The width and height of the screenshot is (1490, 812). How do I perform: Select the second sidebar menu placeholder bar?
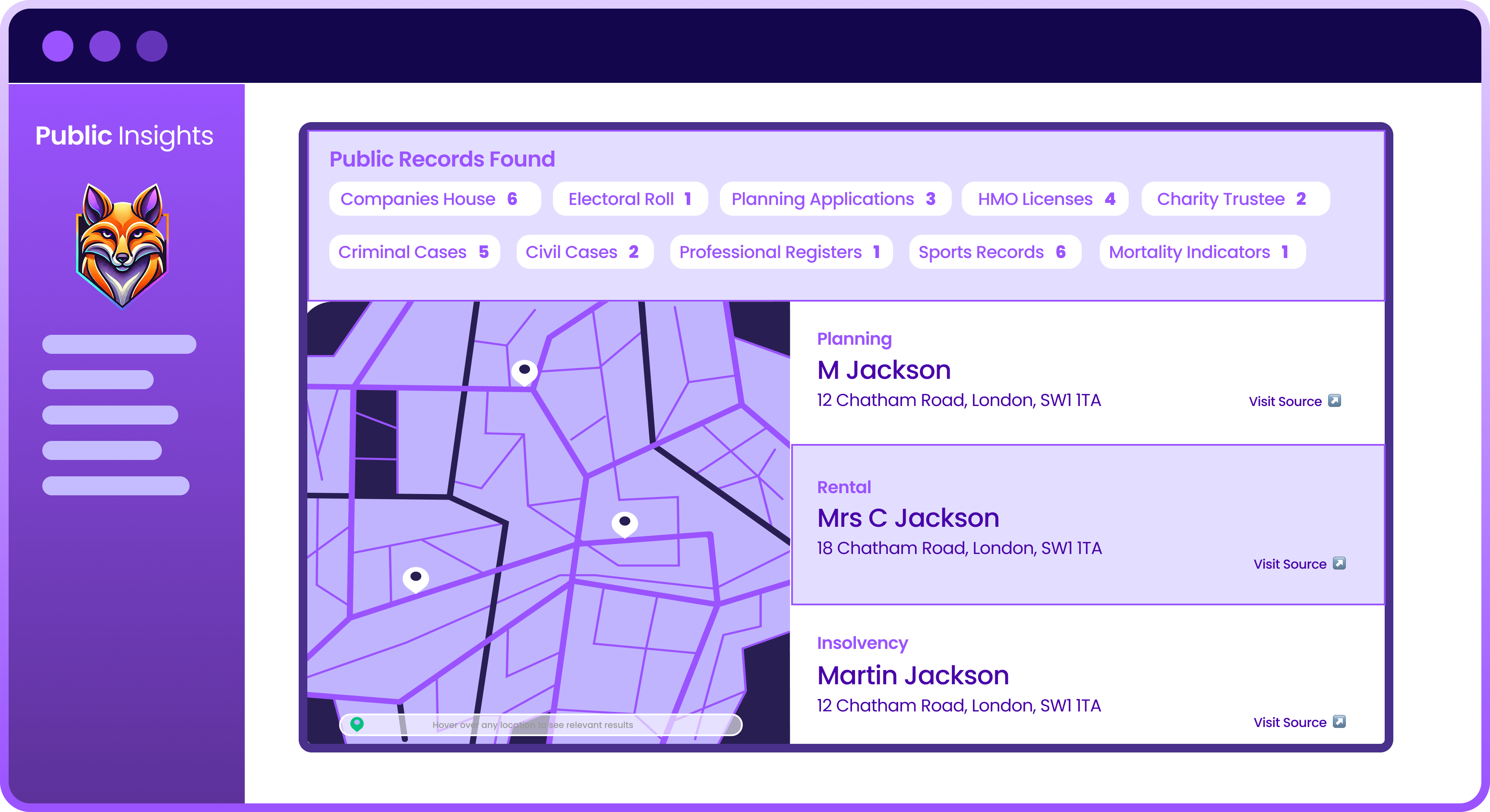(x=98, y=379)
